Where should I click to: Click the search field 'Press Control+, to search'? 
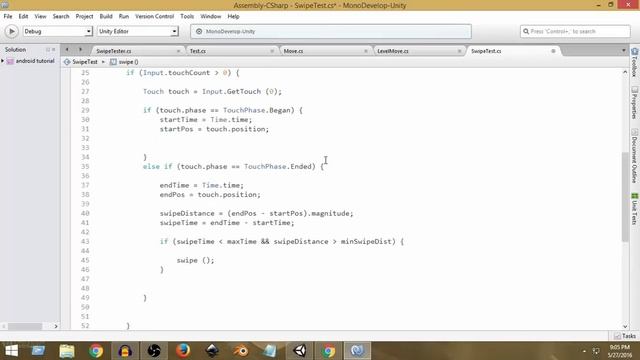point(575,31)
